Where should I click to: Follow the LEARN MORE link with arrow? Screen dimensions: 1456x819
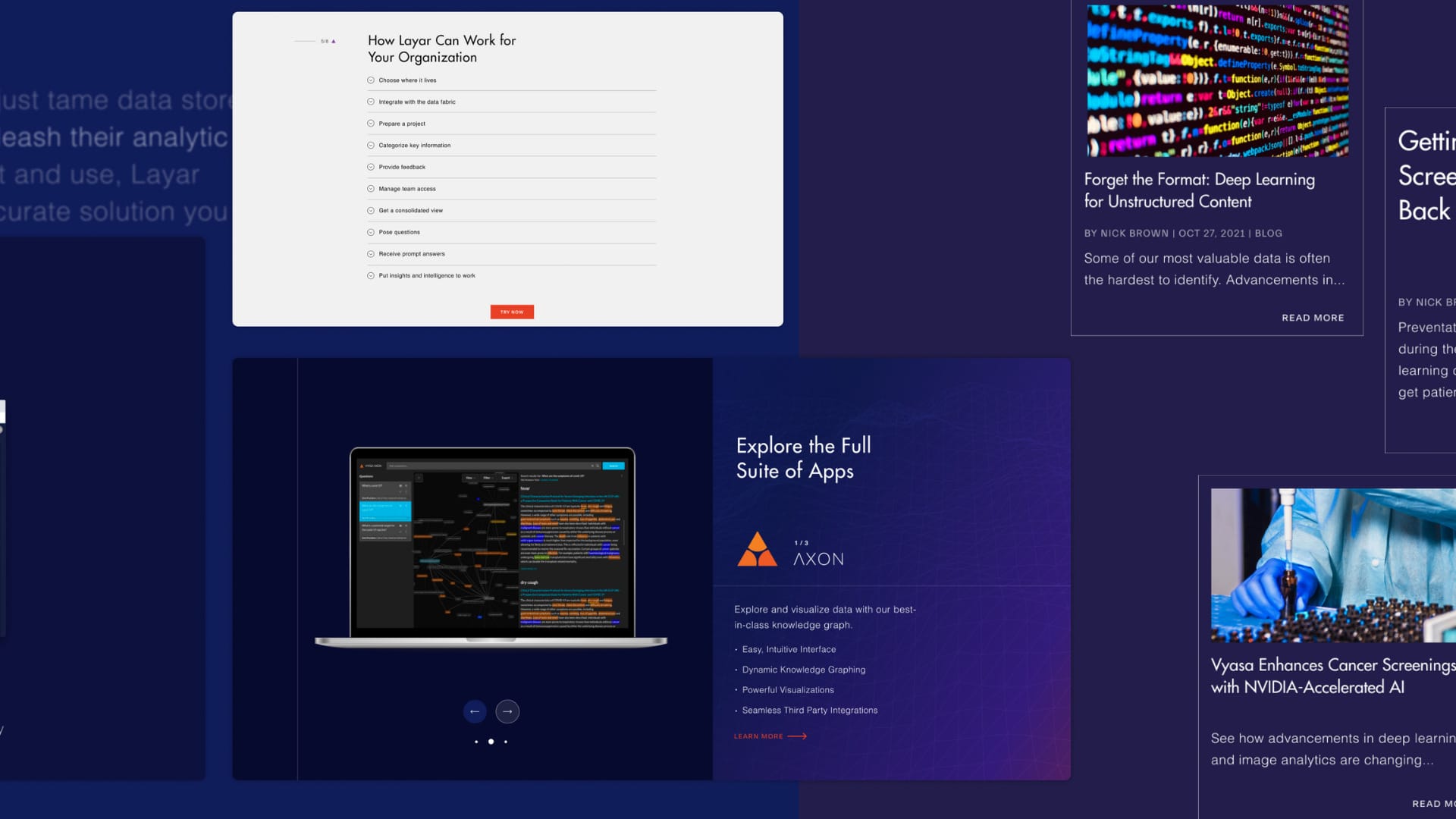(770, 736)
